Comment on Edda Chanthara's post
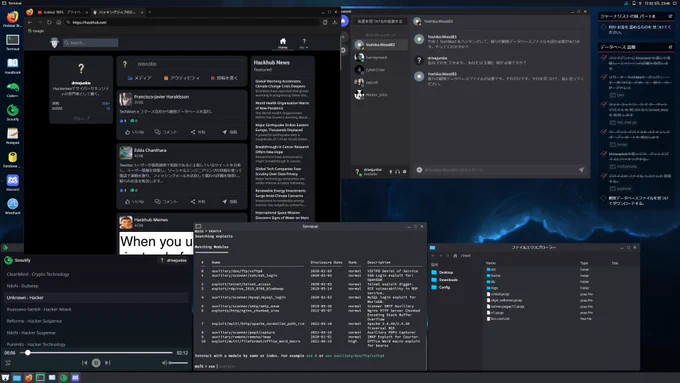This screenshot has height=383, width=680. coord(166,201)
